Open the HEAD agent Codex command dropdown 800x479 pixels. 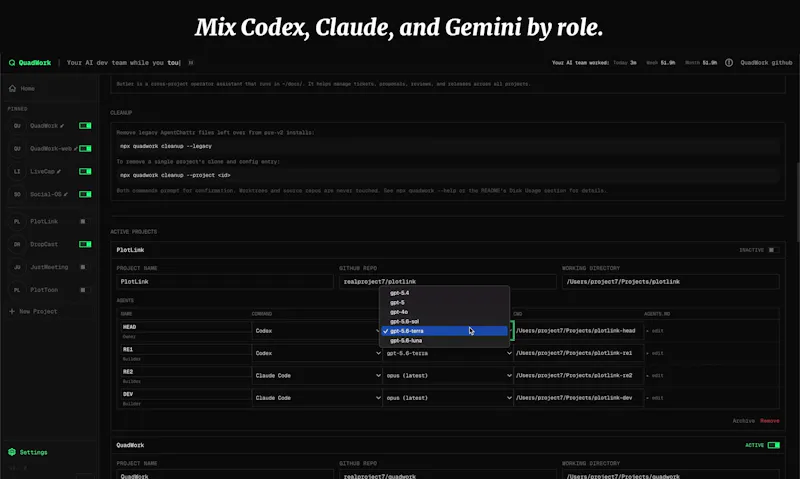[317, 331]
